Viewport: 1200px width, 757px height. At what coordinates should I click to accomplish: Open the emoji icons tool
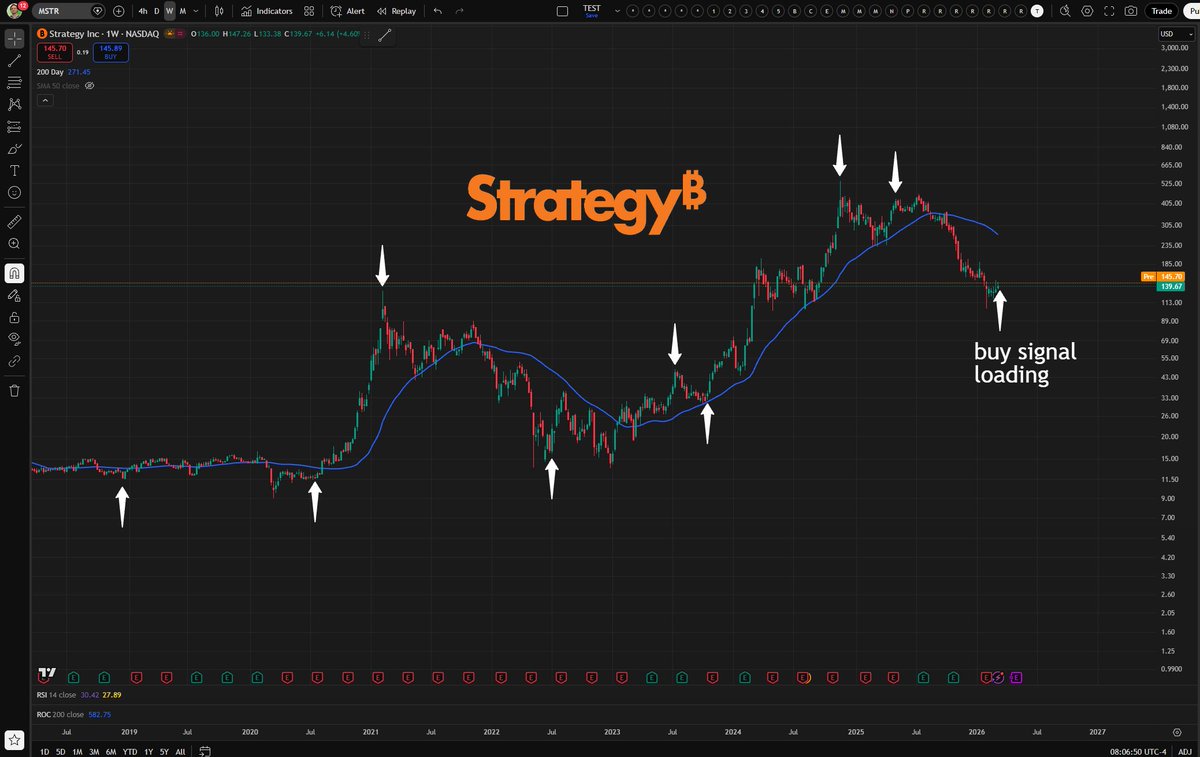(x=15, y=192)
